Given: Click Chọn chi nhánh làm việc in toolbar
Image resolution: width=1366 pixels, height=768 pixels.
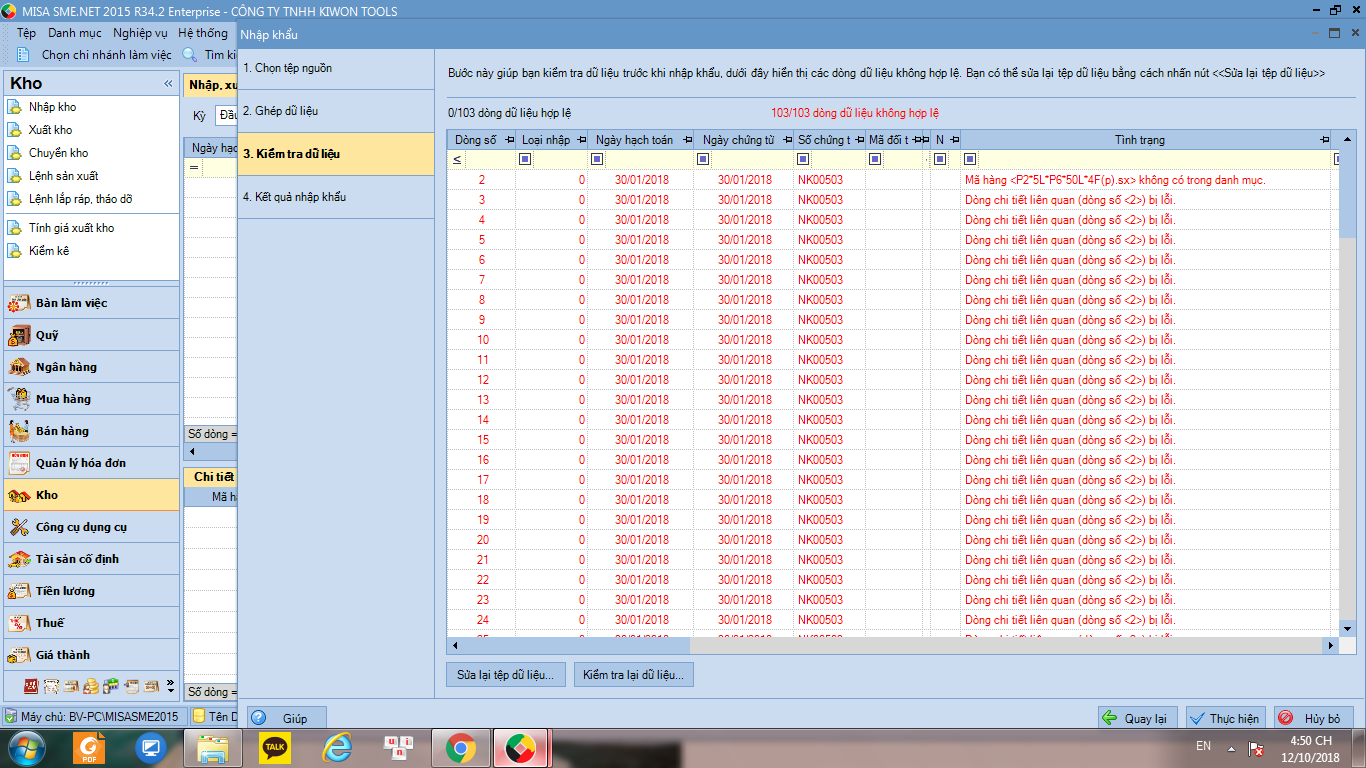Looking at the screenshot, I should pos(107,55).
